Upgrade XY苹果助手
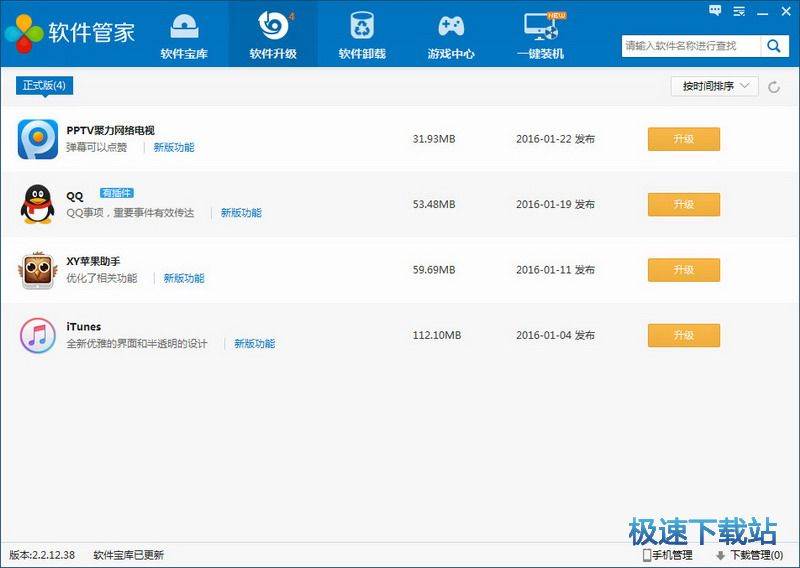 683,270
